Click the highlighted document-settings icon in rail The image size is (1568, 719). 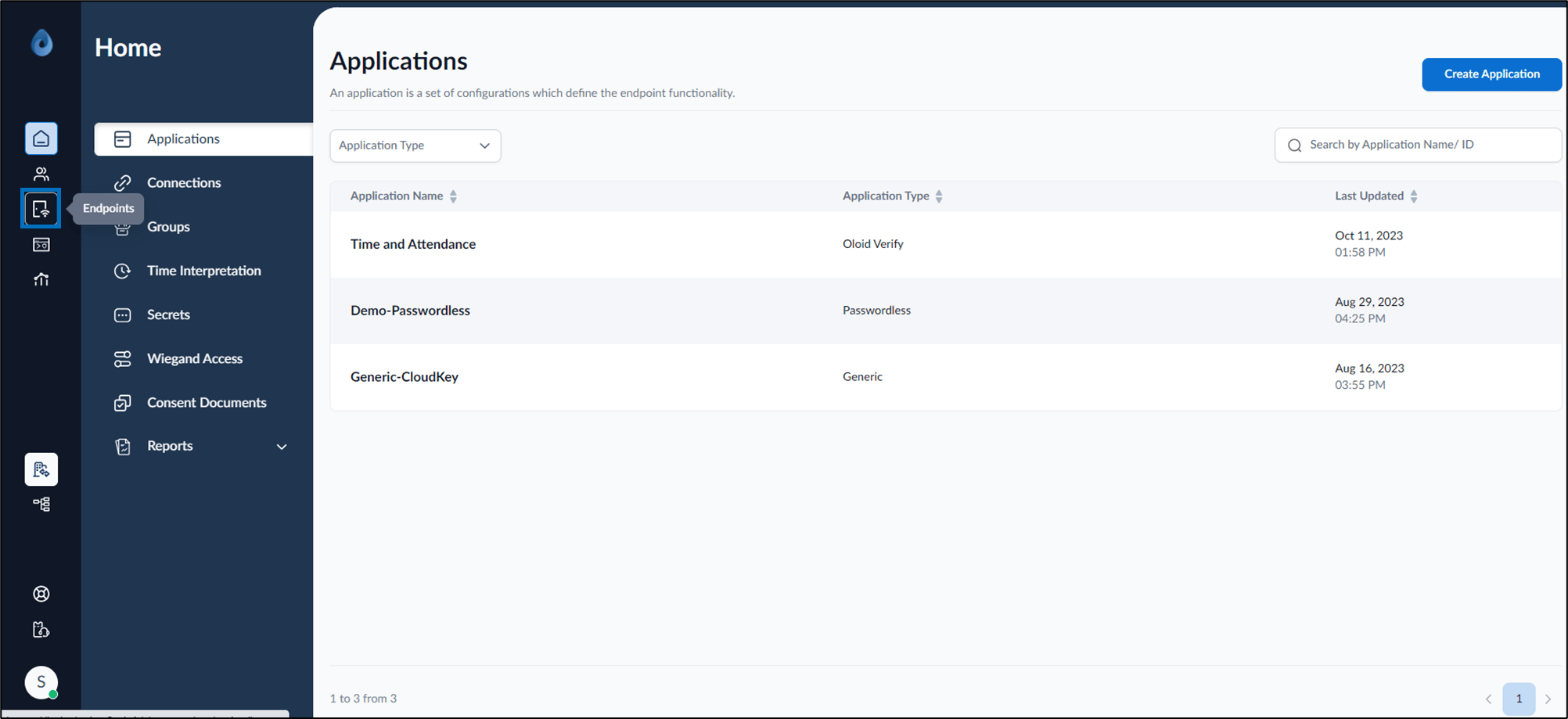tap(41, 469)
